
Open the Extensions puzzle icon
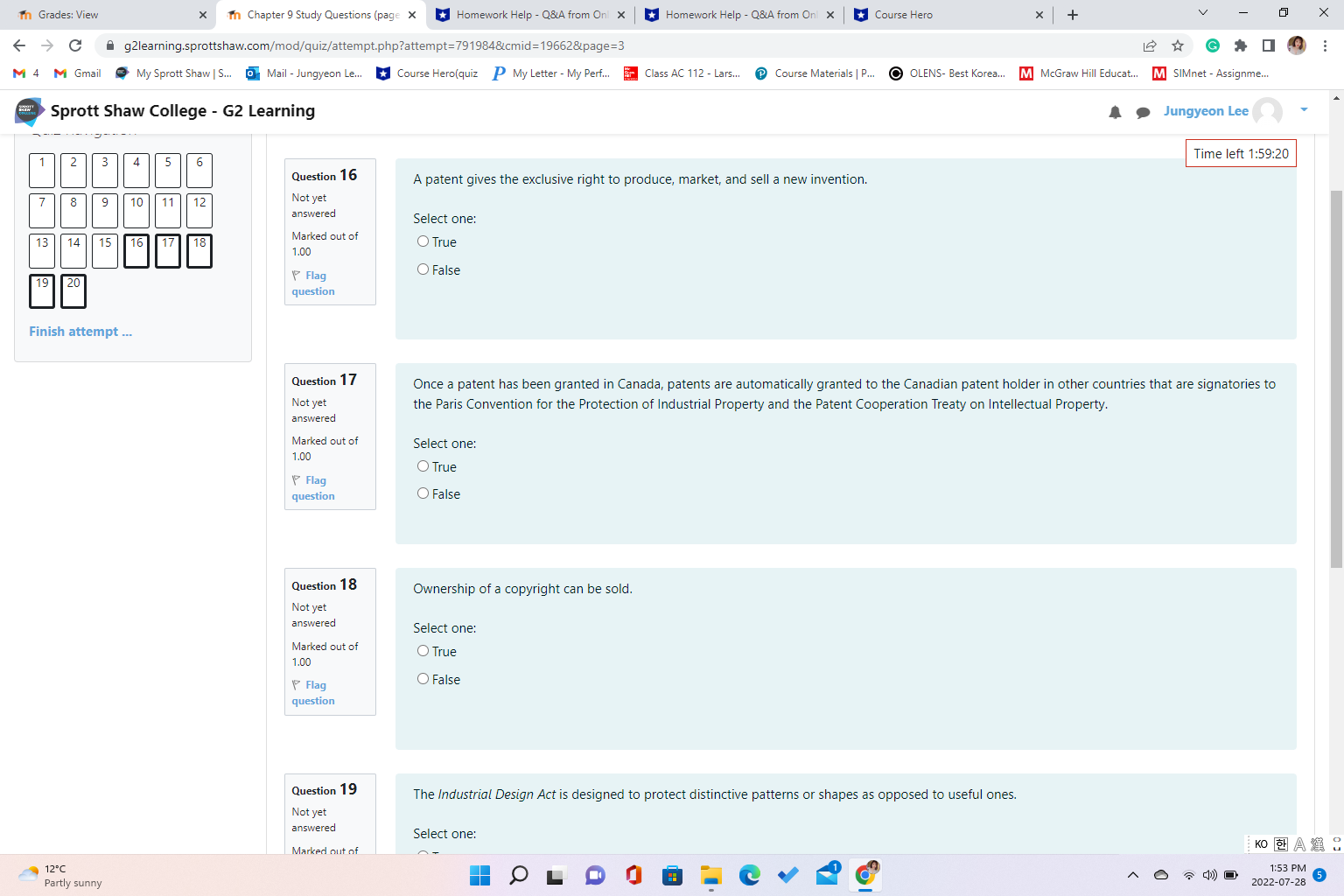tap(1241, 45)
